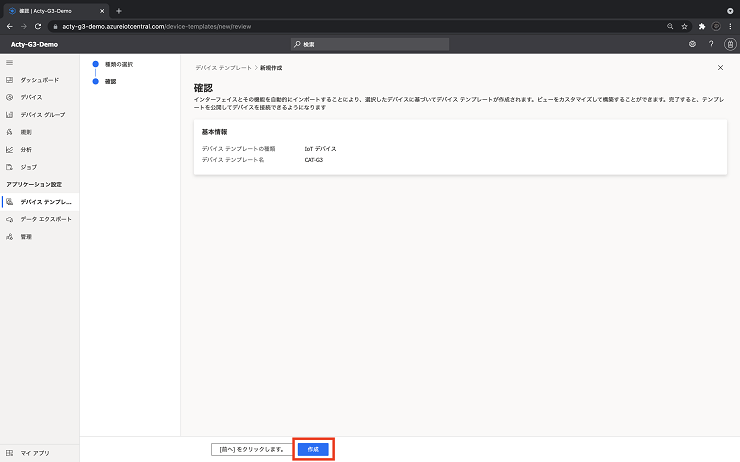Click the CAT-G3 template name value
The width and height of the screenshot is (740, 462).
pos(314,160)
